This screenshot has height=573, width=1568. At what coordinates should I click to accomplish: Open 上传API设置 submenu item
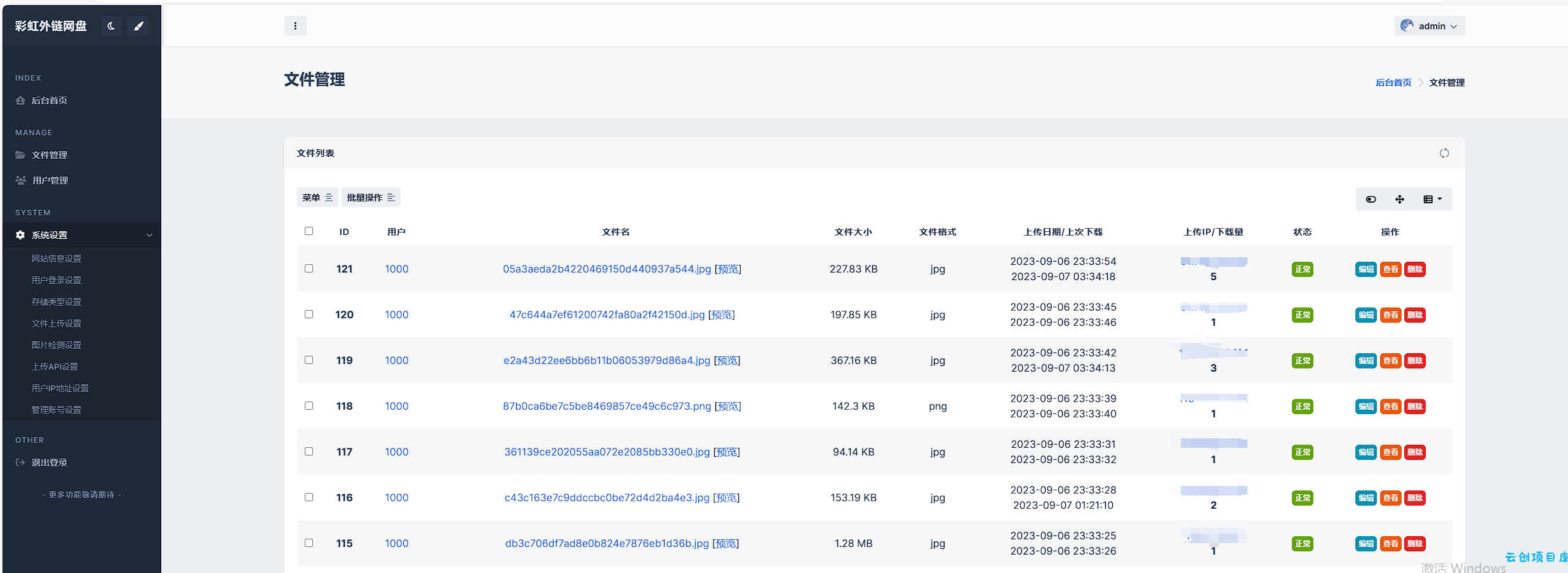55,367
